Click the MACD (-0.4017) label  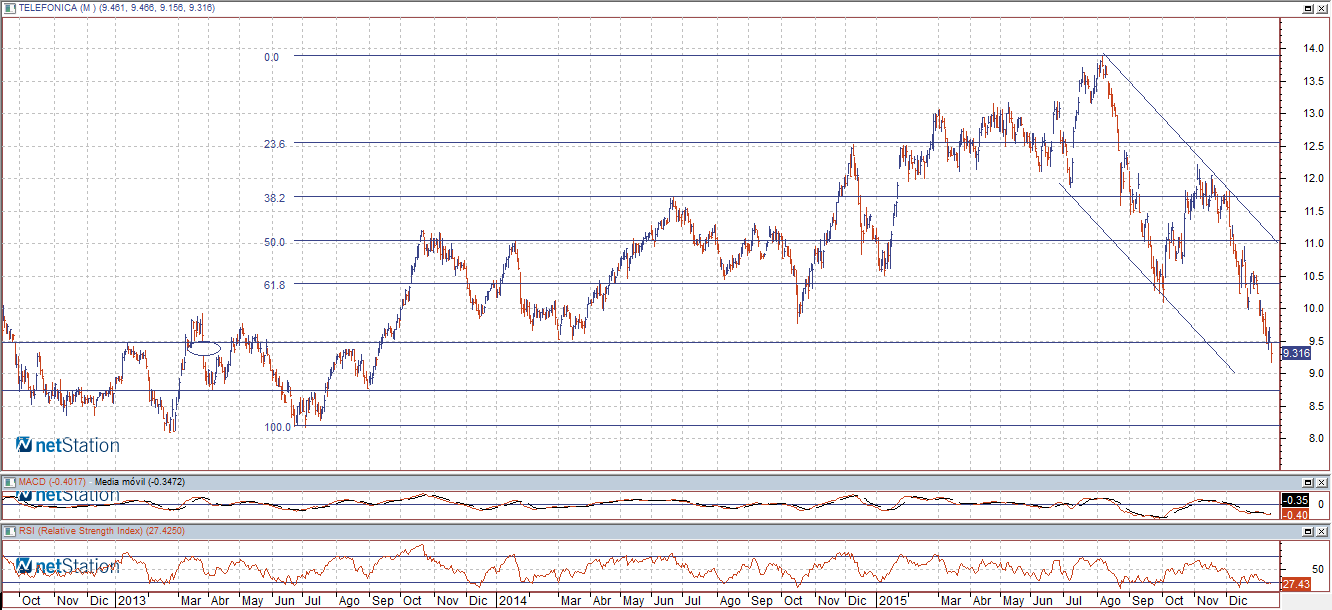point(52,481)
